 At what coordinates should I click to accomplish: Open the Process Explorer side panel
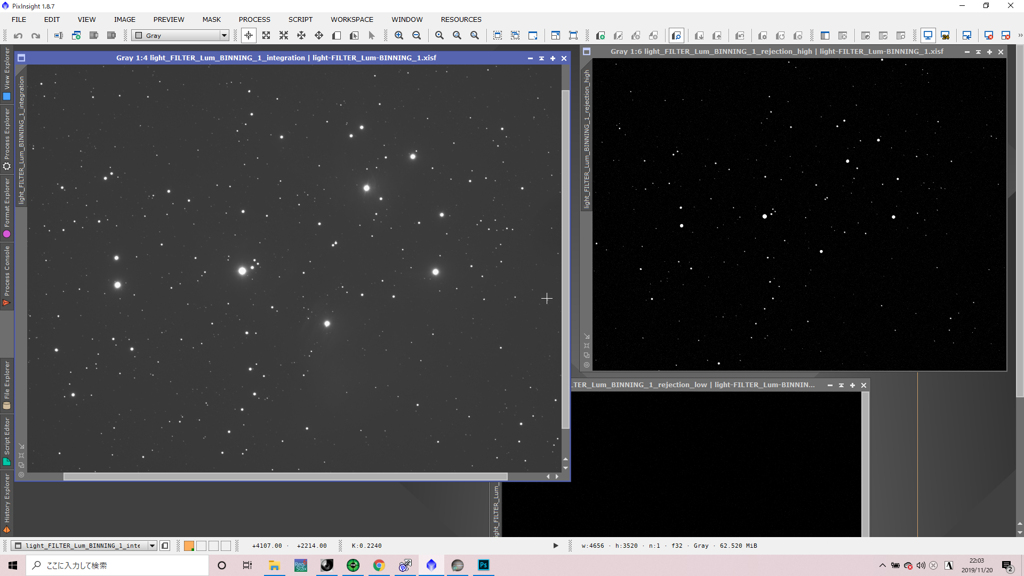(7, 138)
